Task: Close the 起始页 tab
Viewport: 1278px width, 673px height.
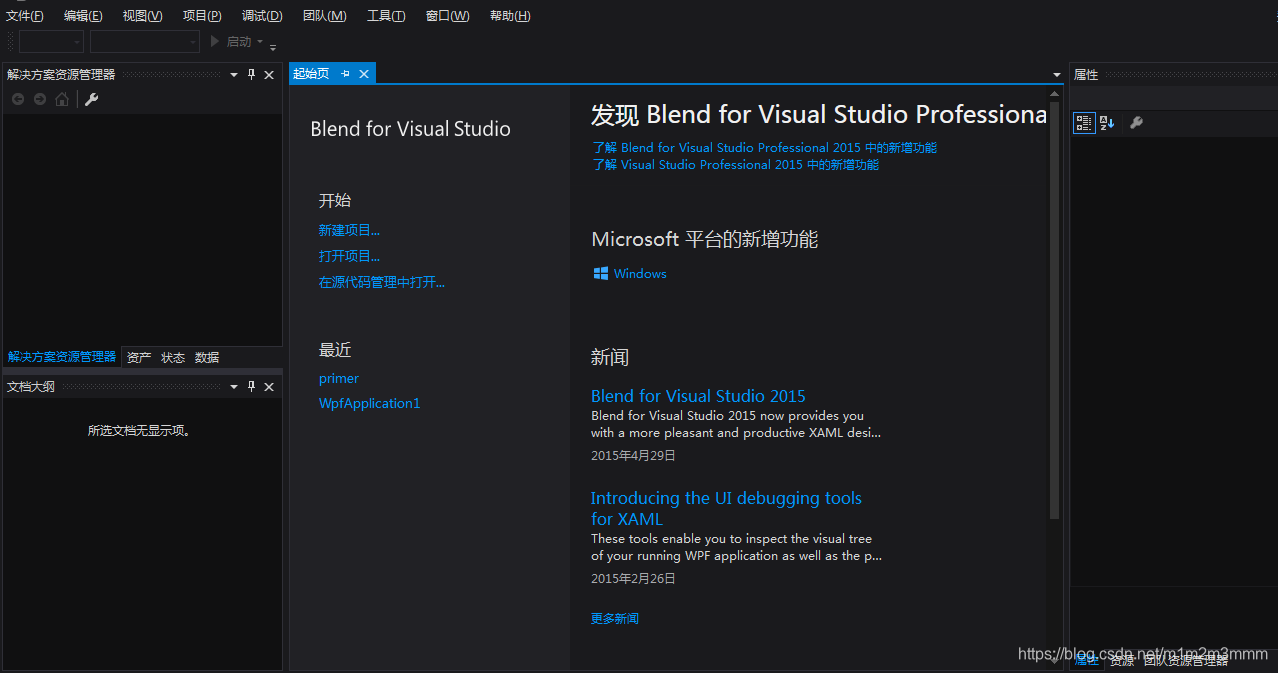Action: point(364,74)
